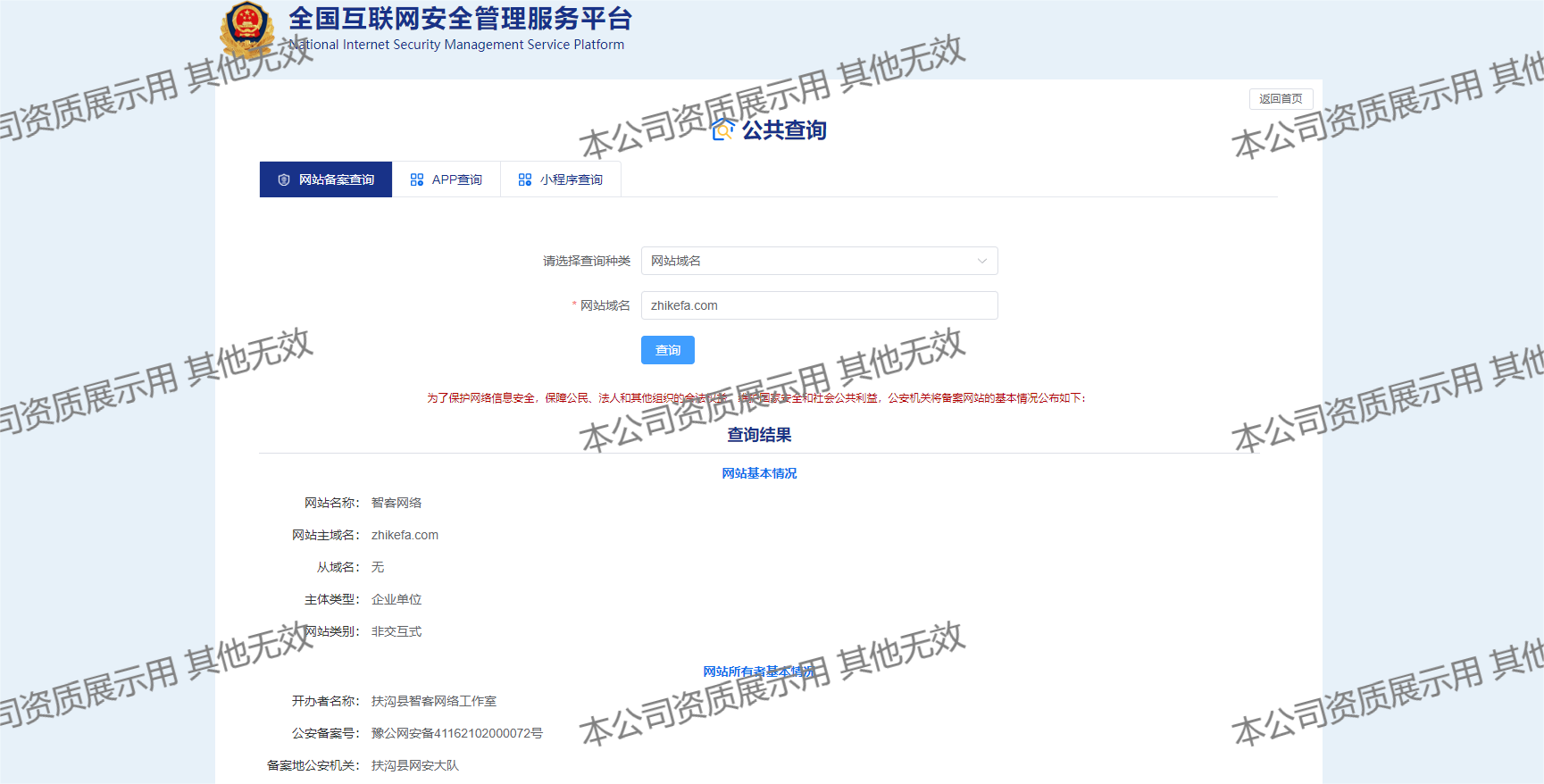Click the 网站所有者基本情况 section title

(x=759, y=671)
